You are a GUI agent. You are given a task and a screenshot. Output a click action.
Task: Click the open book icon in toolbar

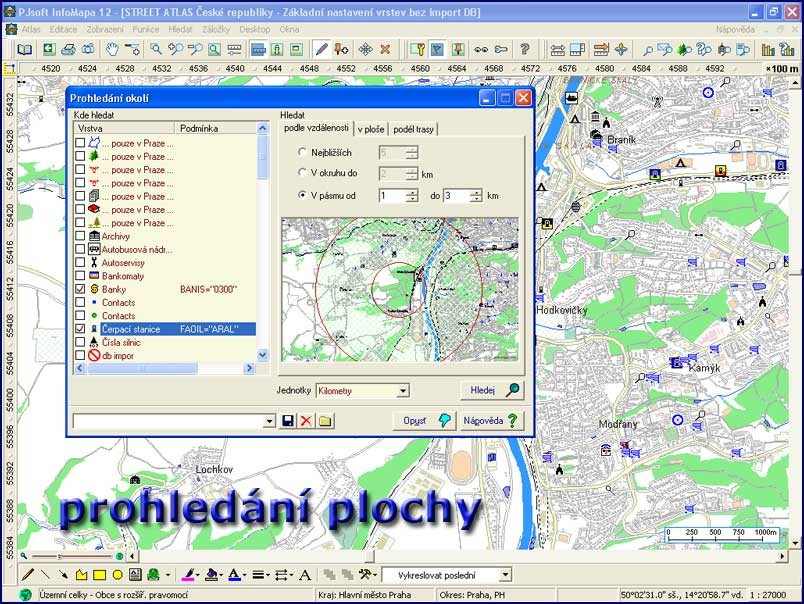pos(25,50)
